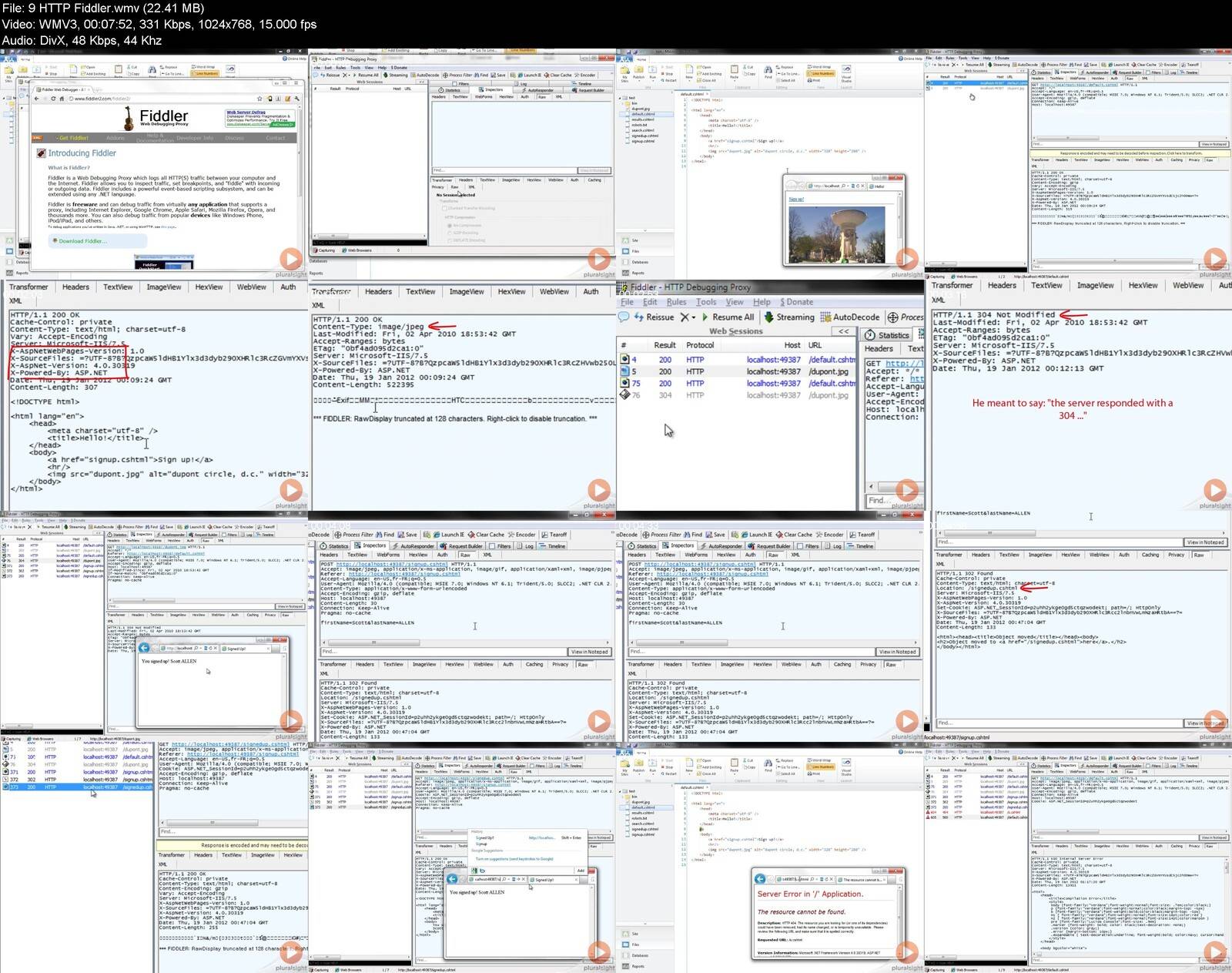This screenshot has width=1232, height=973.
Task: Click the Web Browsers status icon in the No Session Selected thumbnail
Action: 345,250
